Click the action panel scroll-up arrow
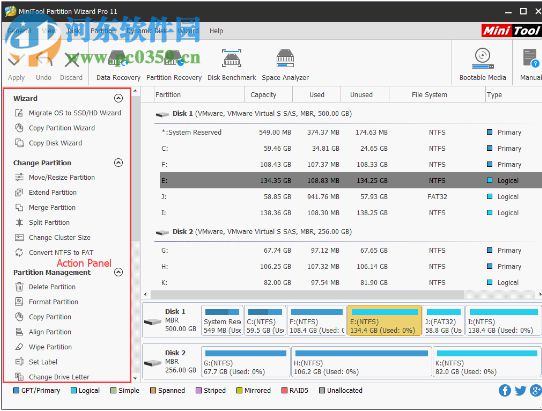This screenshot has width=542, height=411. [135, 91]
